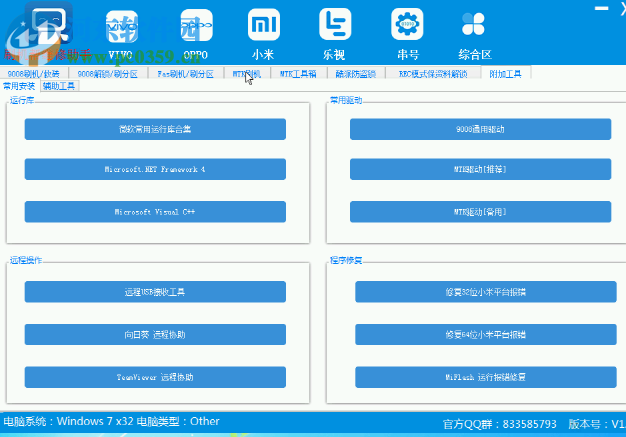Open the 综合区 four-leaf icon

[473, 24]
